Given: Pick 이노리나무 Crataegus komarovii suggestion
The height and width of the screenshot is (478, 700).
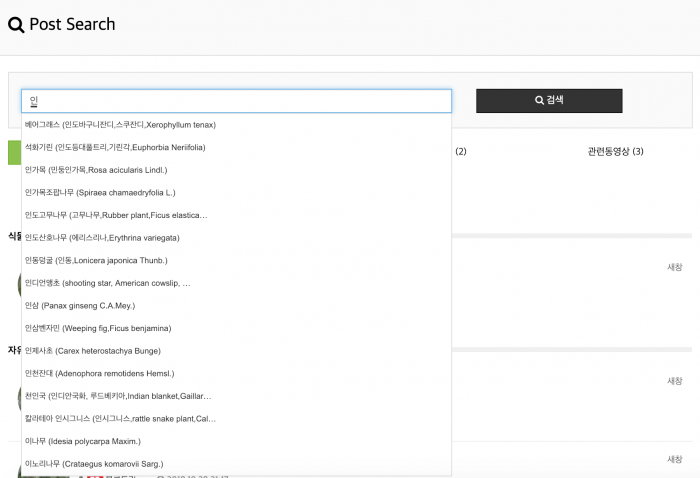Looking at the screenshot, I should click(x=94, y=464).
